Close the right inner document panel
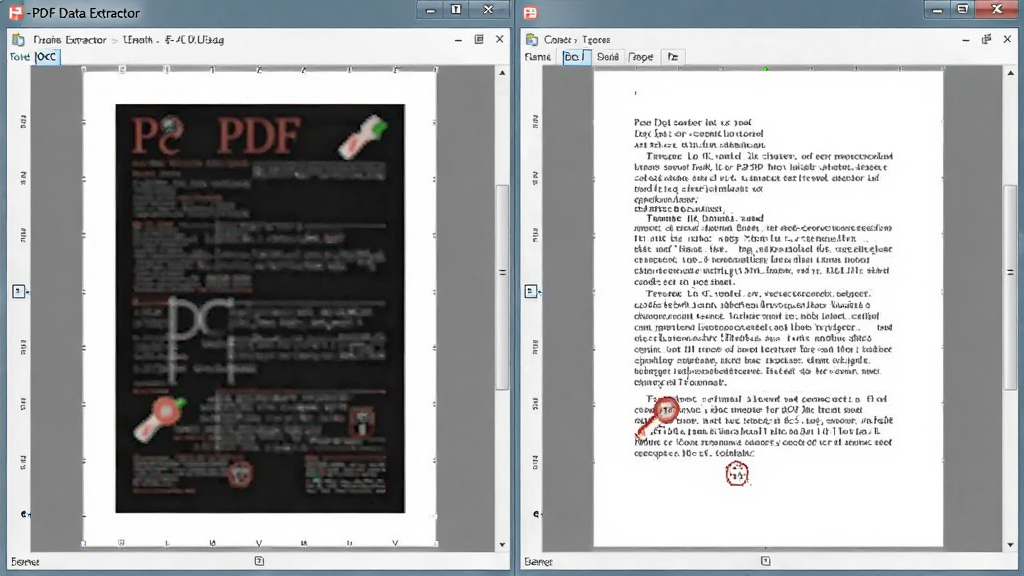Image resolution: width=1024 pixels, height=576 pixels. [x=1007, y=39]
